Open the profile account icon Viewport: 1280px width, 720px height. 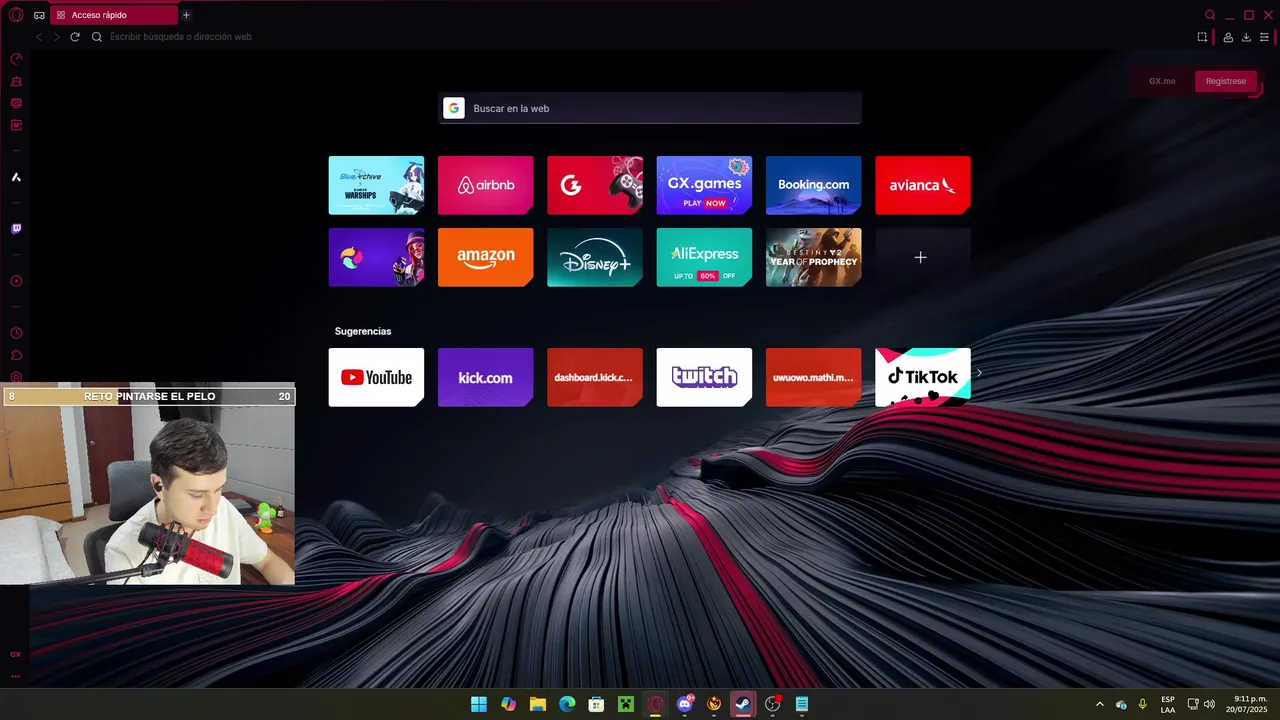click(x=1228, y=37)
